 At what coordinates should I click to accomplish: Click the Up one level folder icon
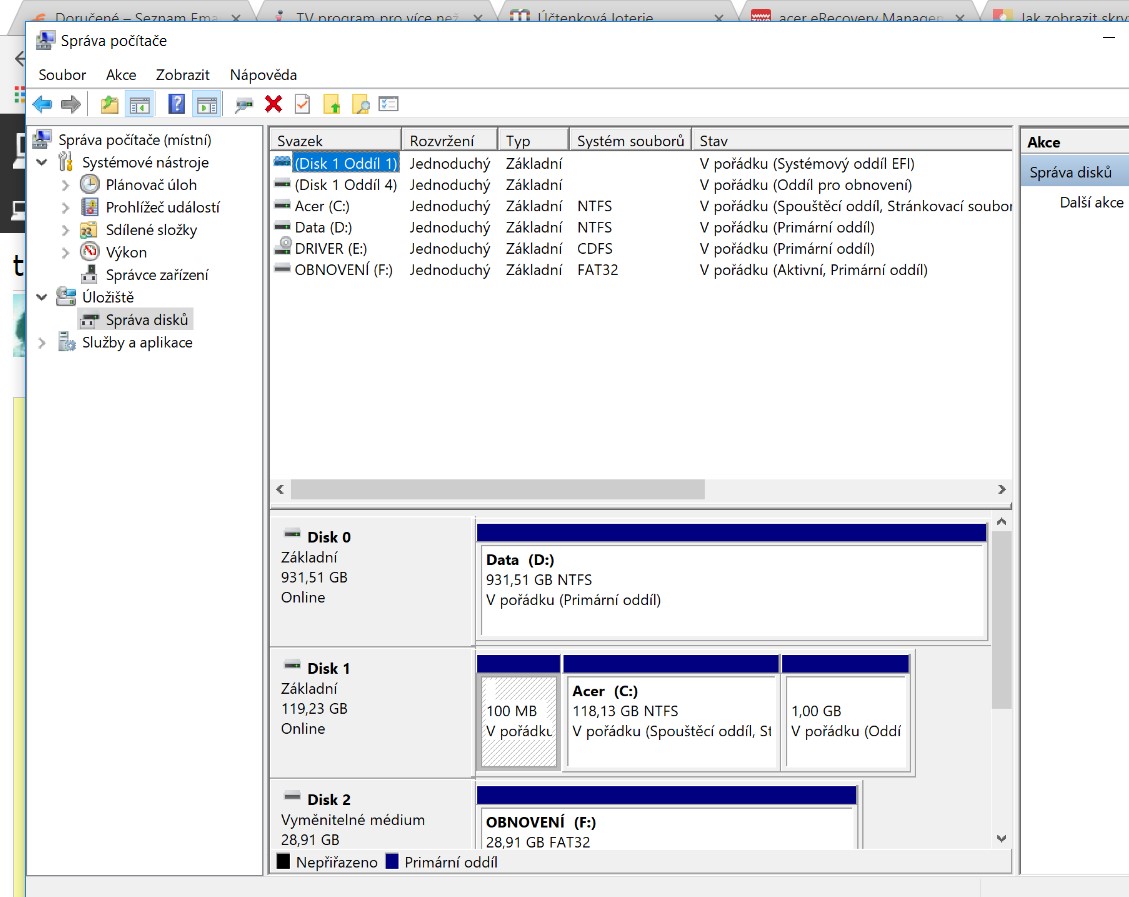point(110,104)
